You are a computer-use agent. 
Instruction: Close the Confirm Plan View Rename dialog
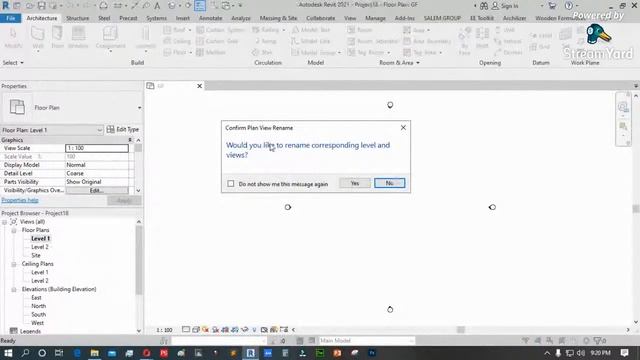click(x=403, y=128)
